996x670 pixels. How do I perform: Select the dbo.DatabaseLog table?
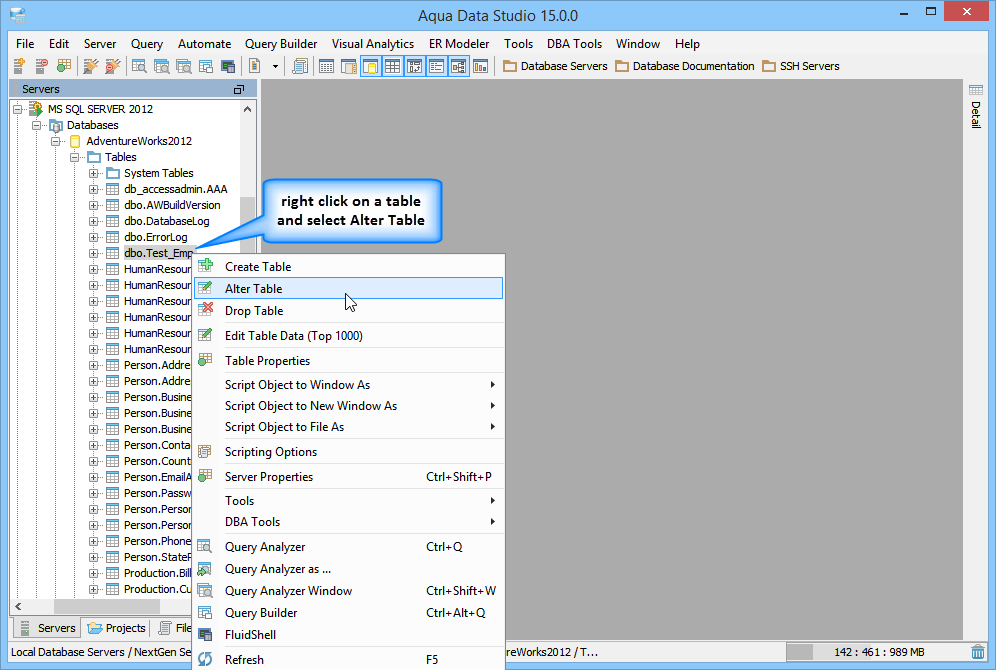click(167, 221)
